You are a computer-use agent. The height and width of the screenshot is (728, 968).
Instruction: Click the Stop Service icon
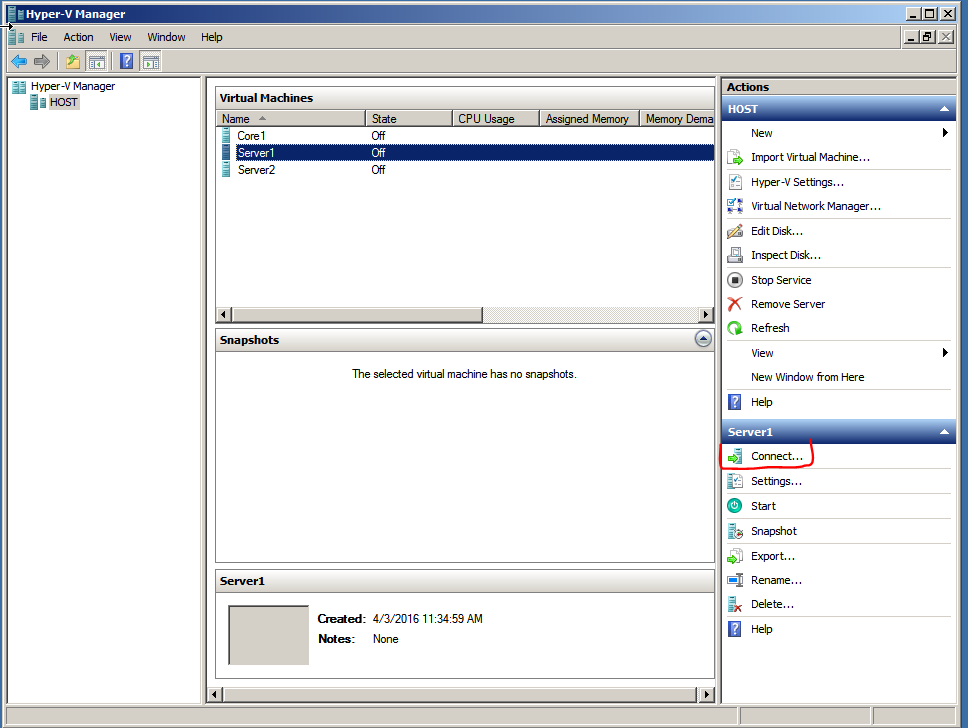pos(735,280)
